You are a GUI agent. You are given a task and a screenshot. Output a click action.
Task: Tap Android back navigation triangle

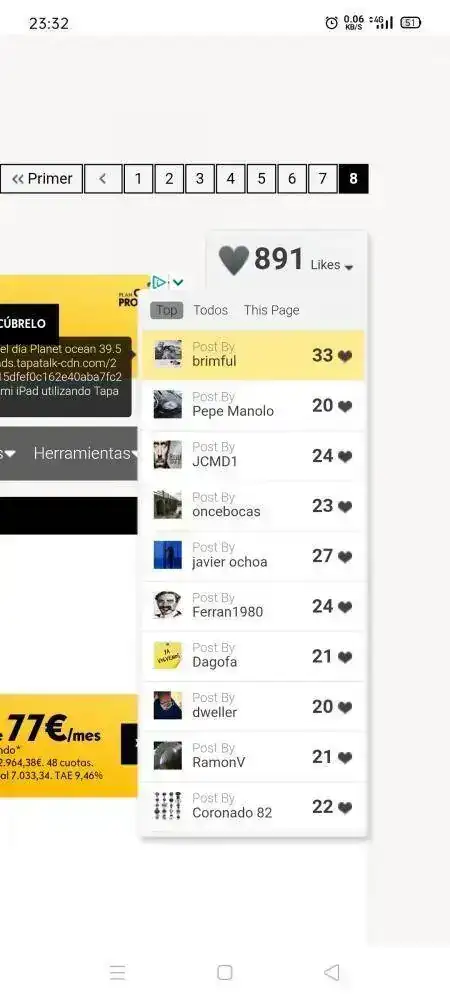tap(331, 972)
